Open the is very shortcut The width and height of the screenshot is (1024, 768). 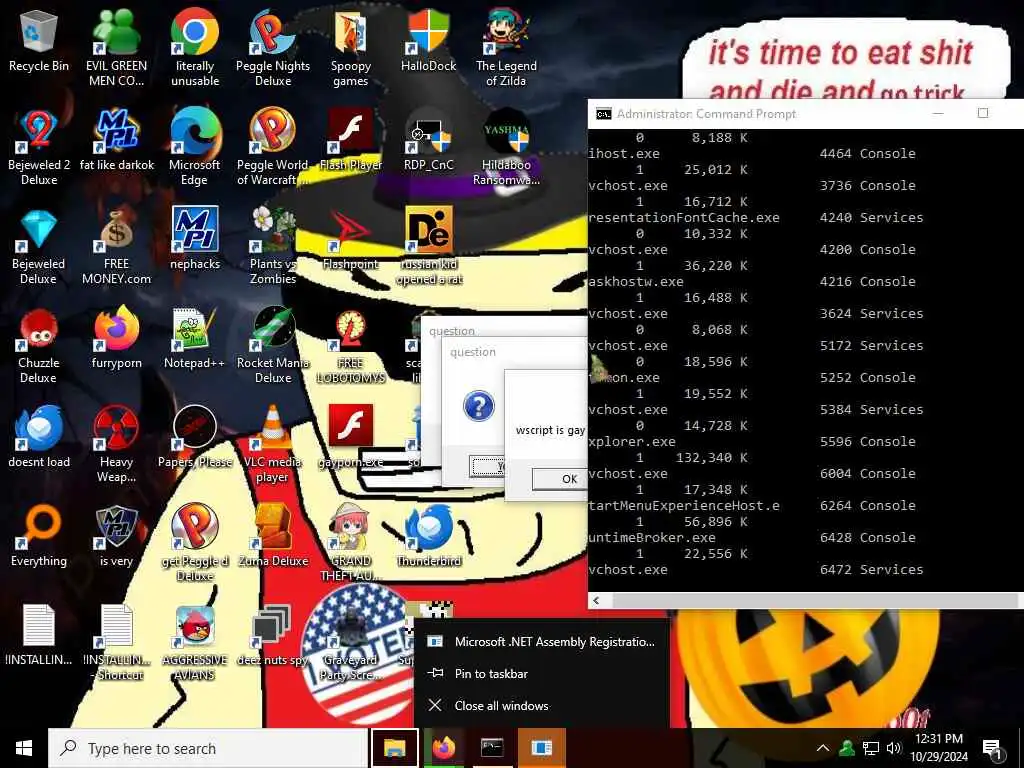click(116, 536)
